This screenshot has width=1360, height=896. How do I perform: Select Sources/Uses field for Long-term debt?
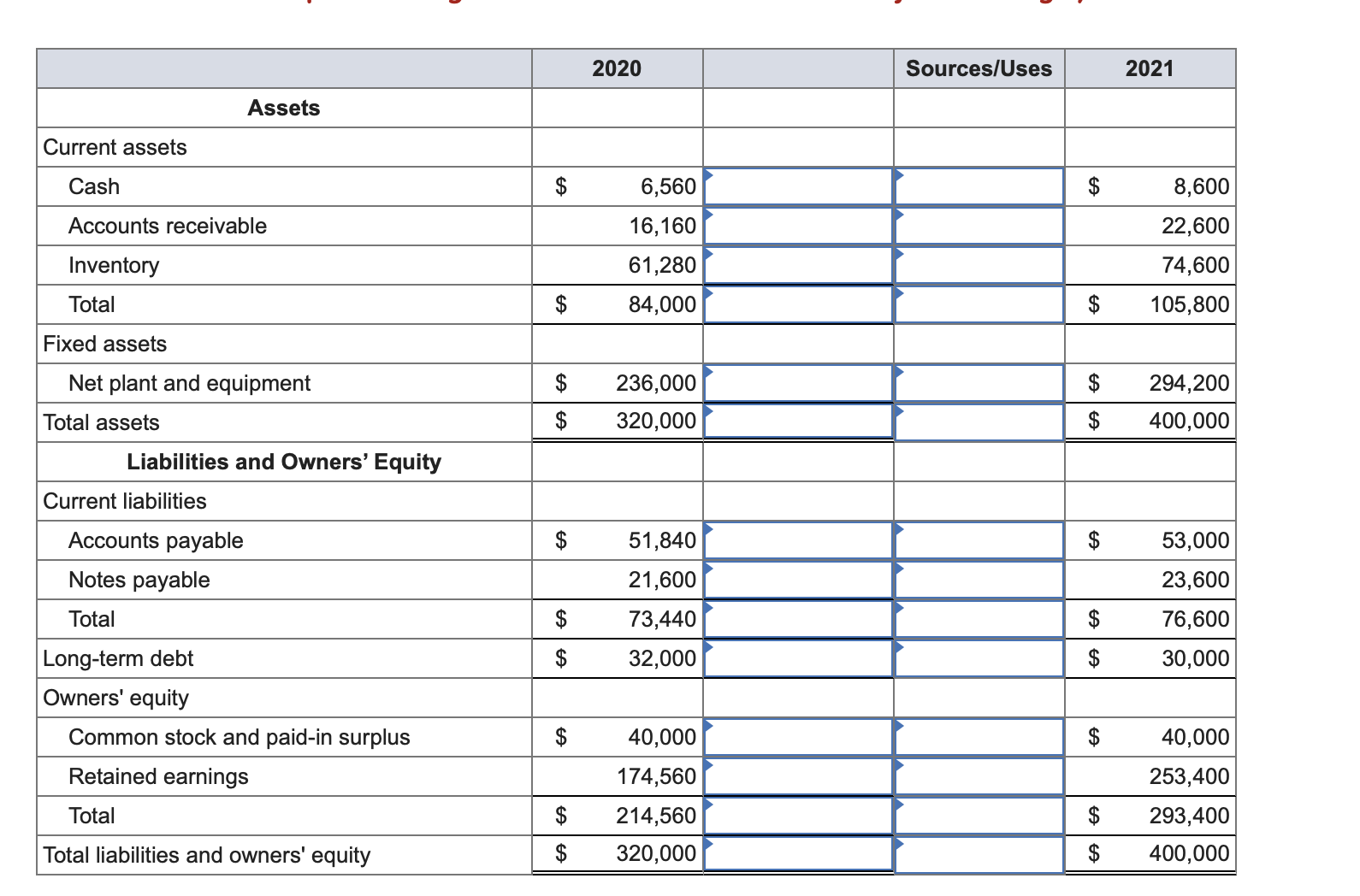pos(979,658)
